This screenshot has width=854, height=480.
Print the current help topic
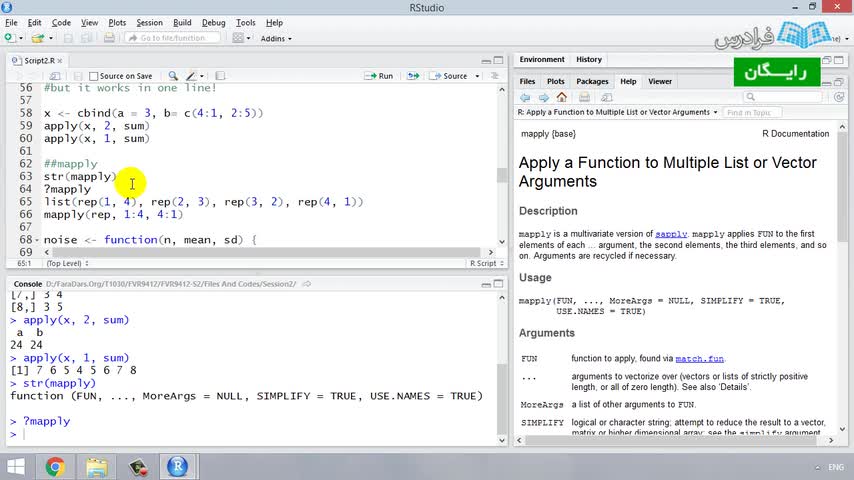[583, 97]
